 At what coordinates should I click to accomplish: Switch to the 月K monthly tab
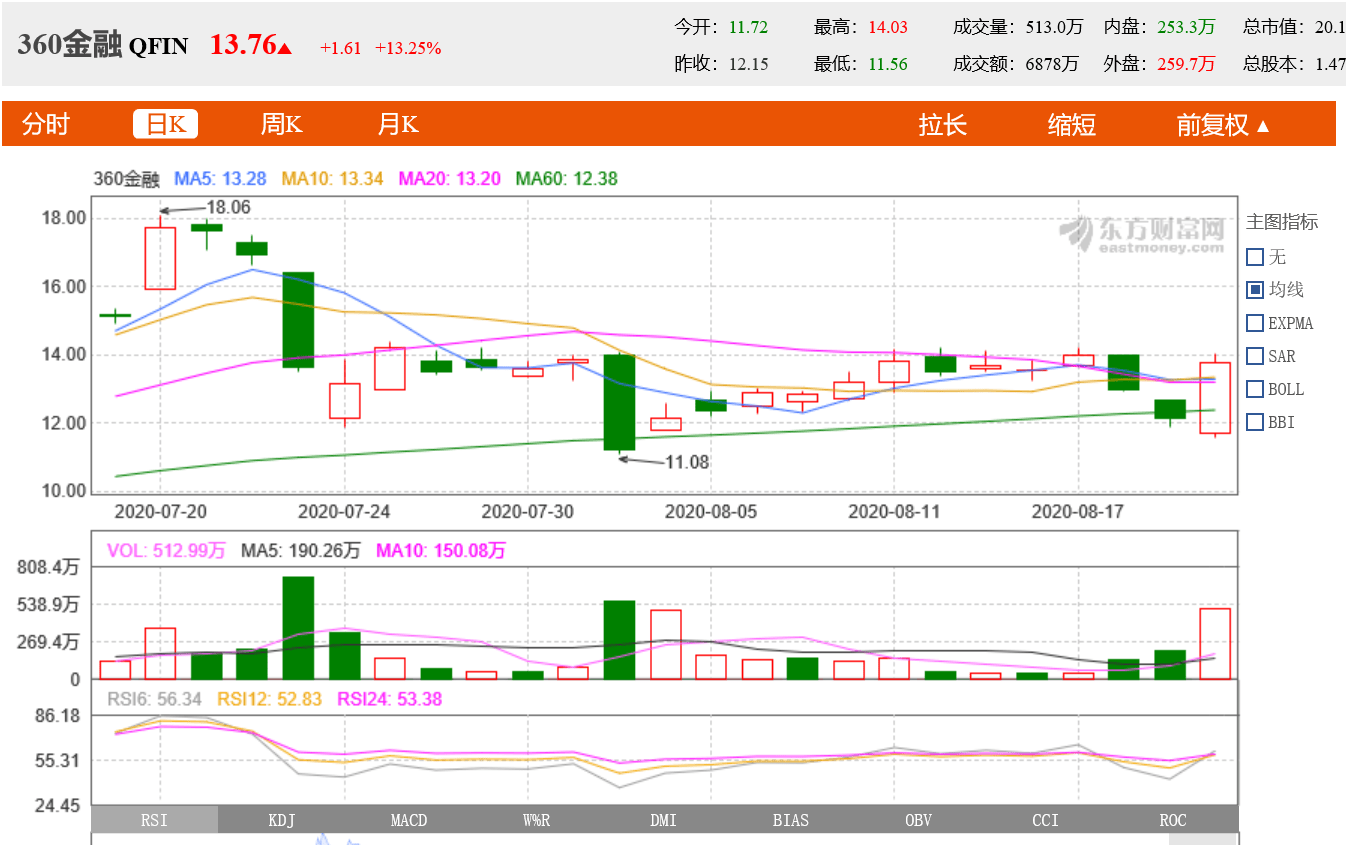point(397,125)
